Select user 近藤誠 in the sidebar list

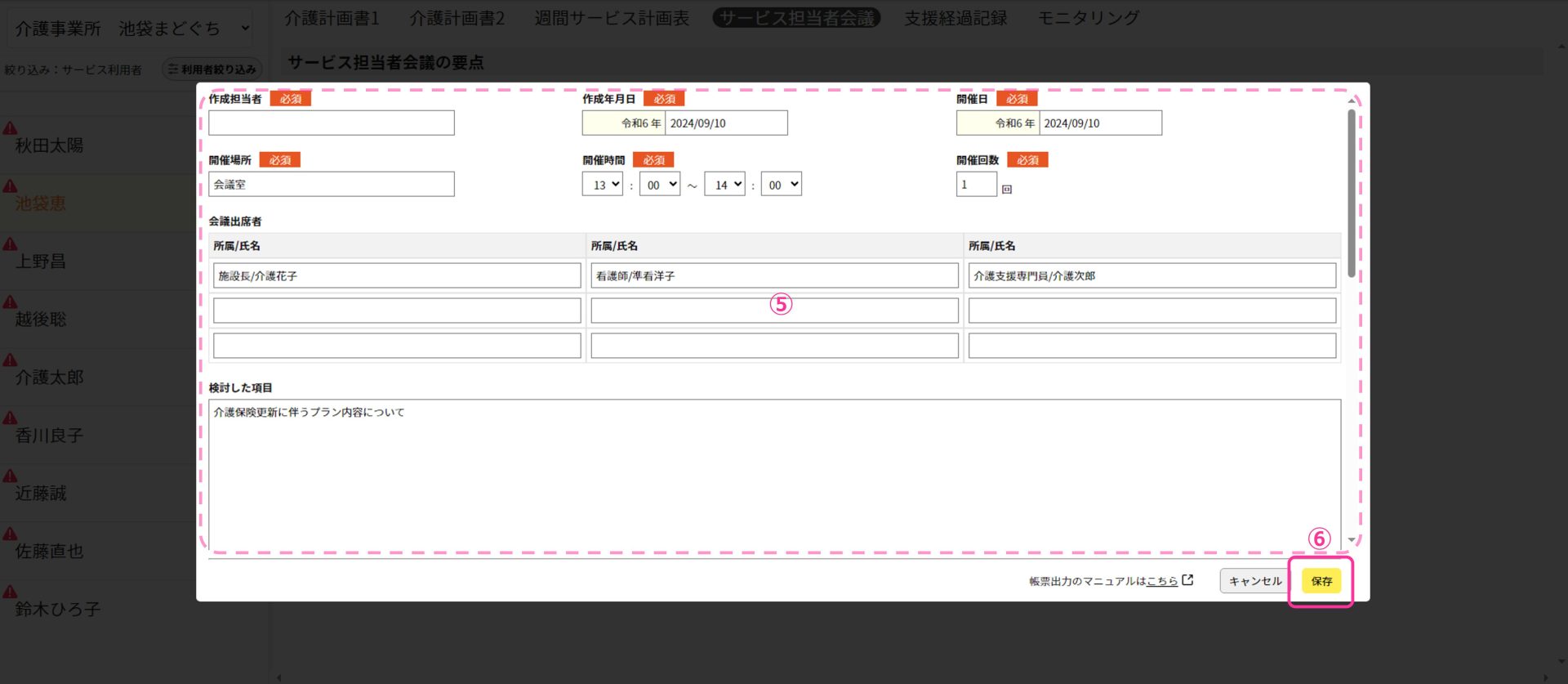pyautogui.click(x=41, y=494)
